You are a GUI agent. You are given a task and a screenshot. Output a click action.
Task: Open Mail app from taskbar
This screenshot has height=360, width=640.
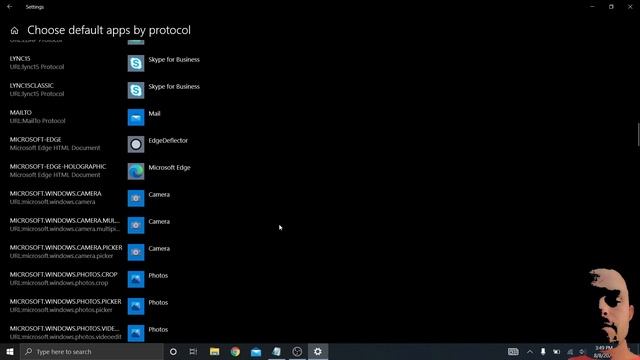(256, 351)
